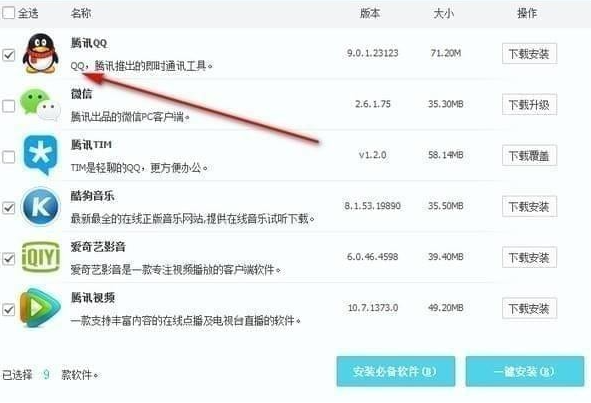The width and height of the screenshot is (591, 403).
Task: Click 下载安装 button for 酷狗音乐
Action: click(x=529, y=206)
